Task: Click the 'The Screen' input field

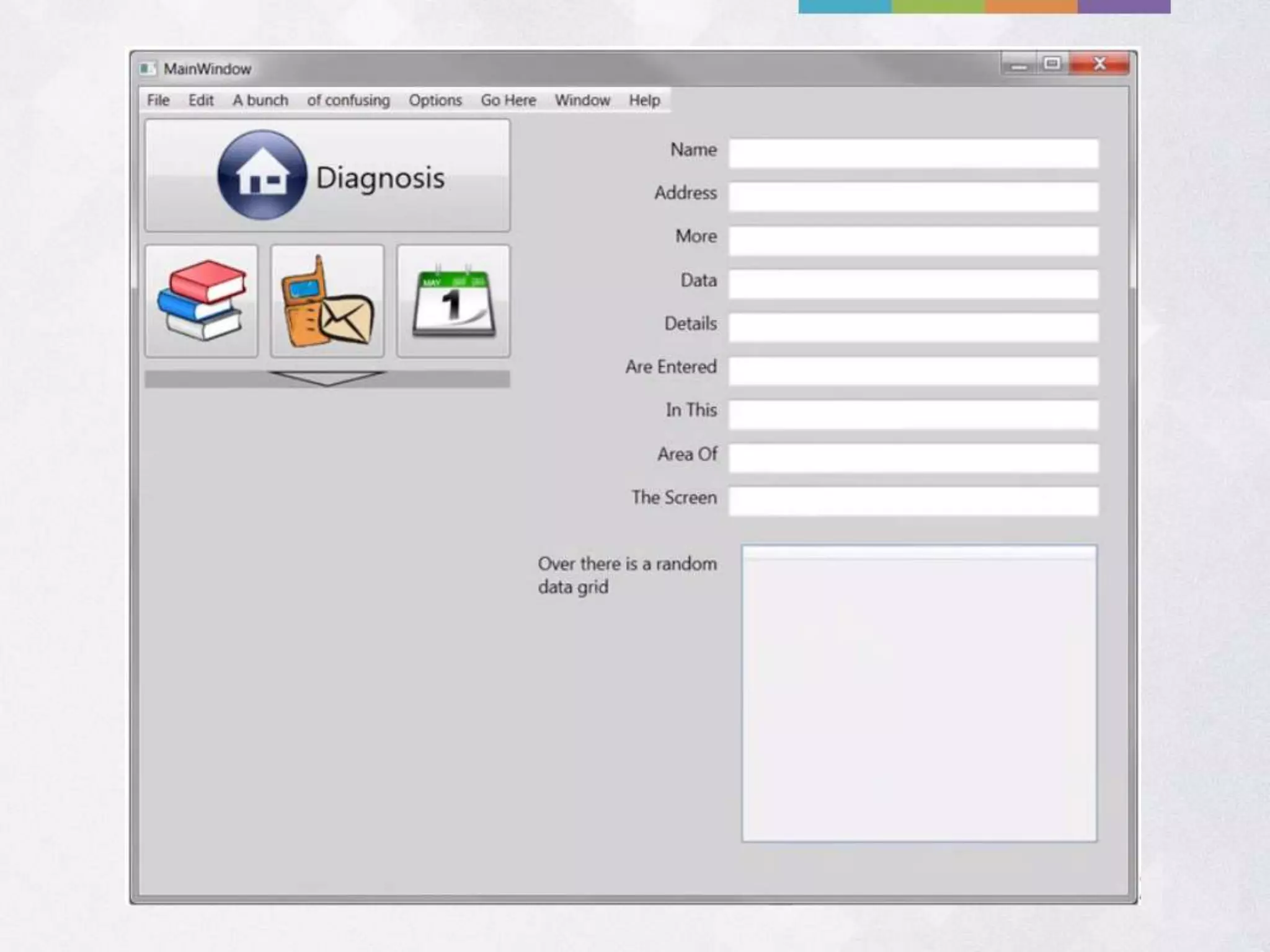Action: 913,501
